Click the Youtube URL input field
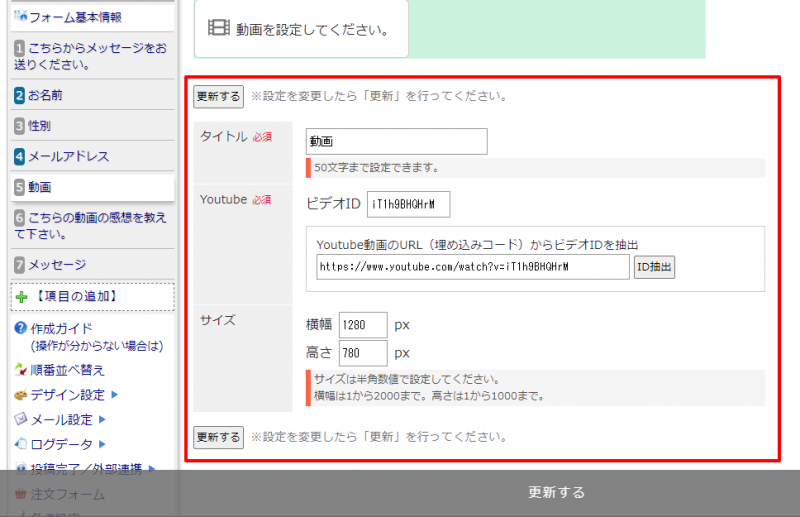 (x=471, y=267)
